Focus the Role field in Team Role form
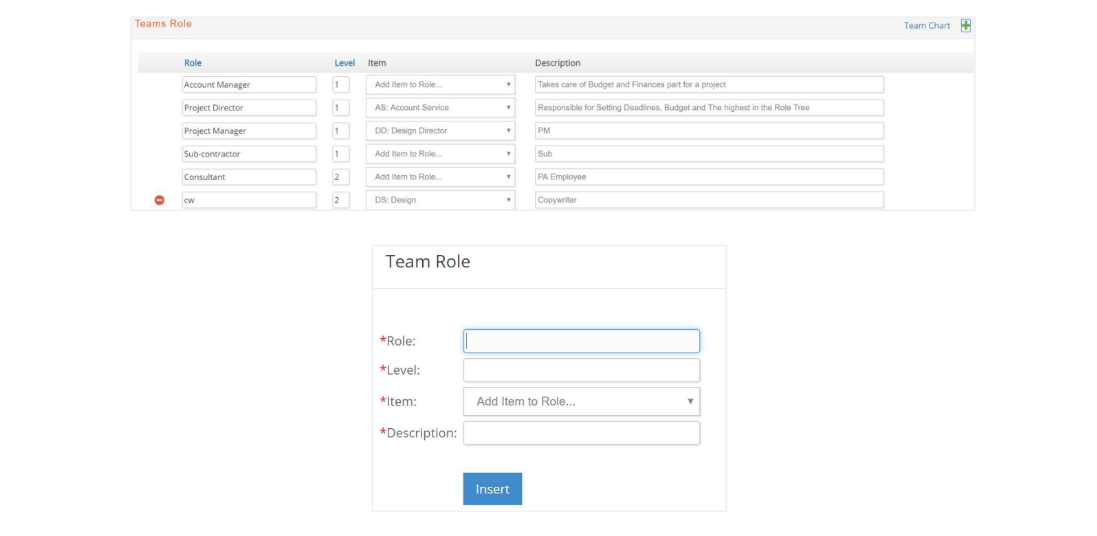1097x536 pixels. (581, 341)
